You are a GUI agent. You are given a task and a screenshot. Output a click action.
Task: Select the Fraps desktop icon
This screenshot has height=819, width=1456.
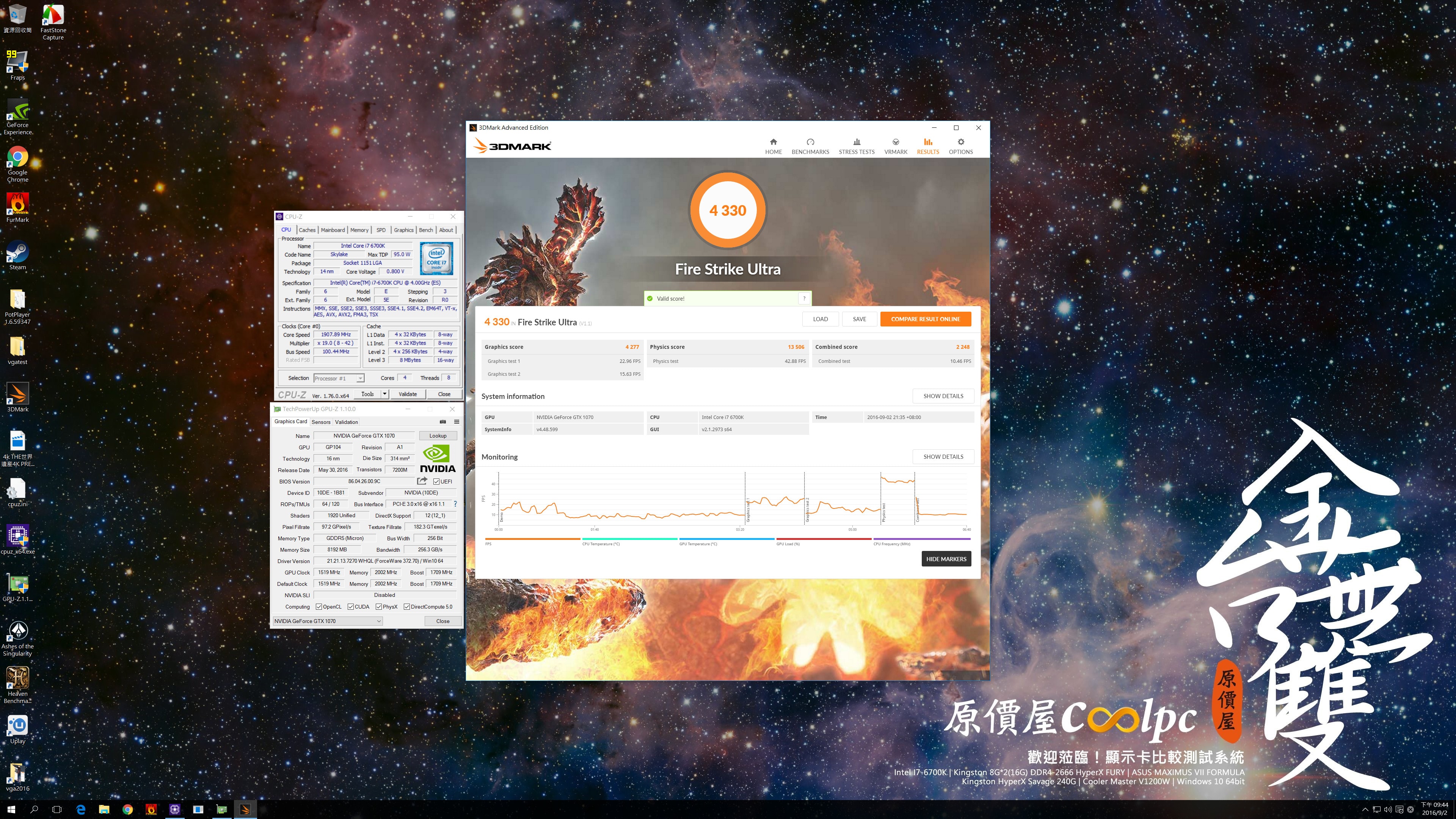17,65
